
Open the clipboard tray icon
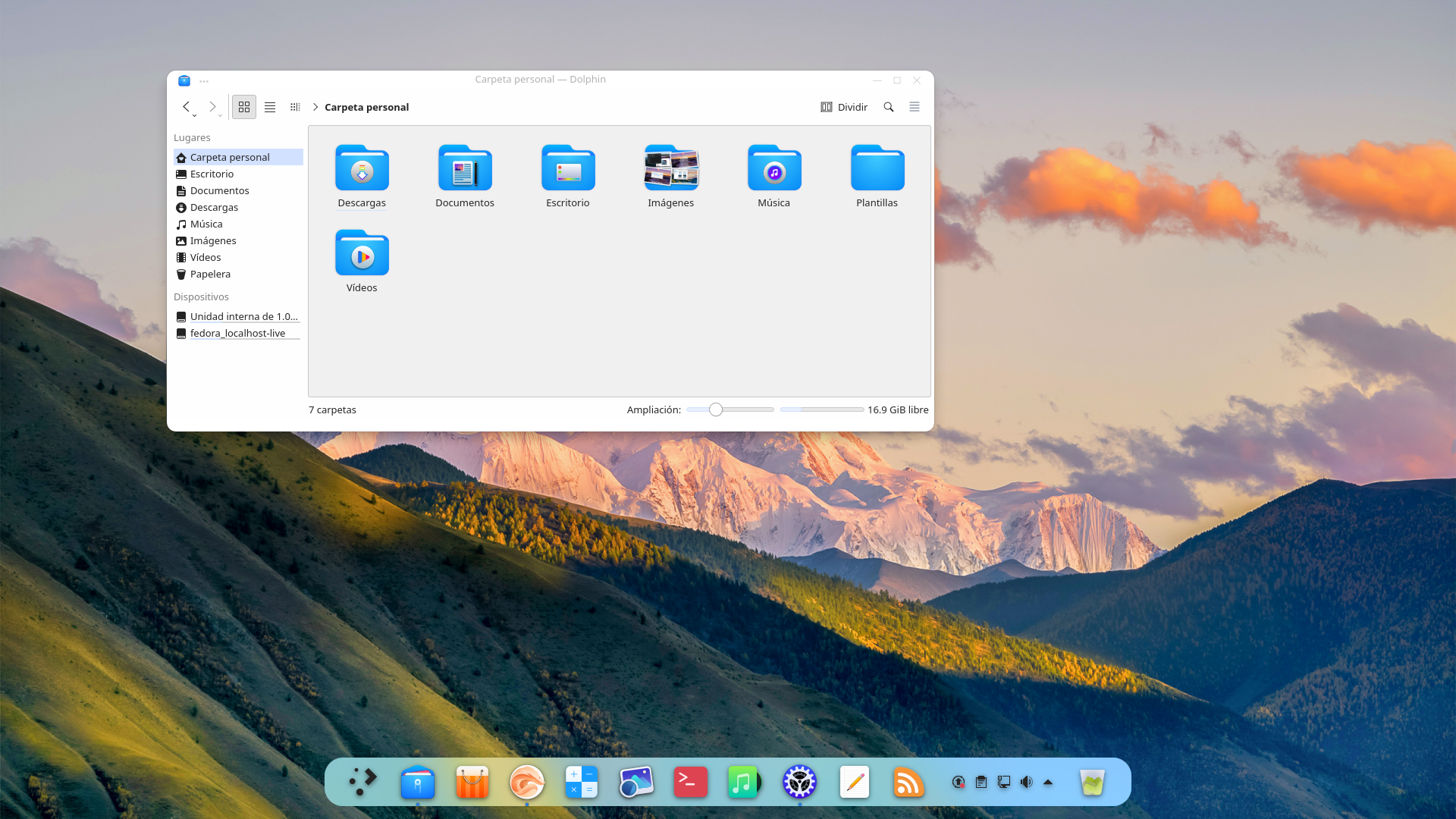[981, 782]
